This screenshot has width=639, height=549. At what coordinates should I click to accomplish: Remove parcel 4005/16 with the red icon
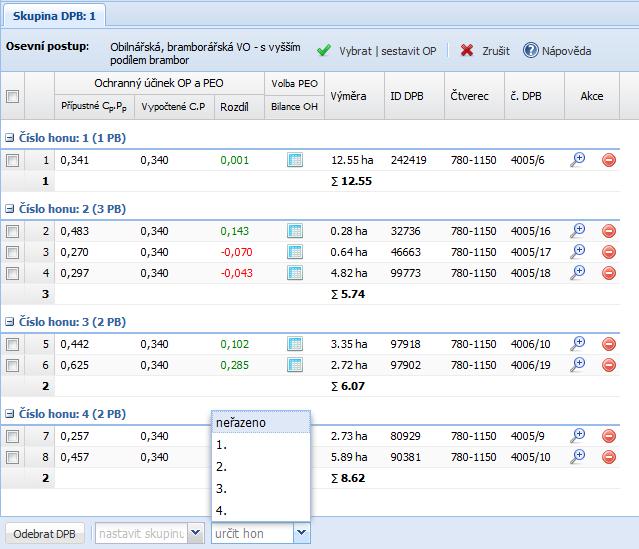pos(609,231)
